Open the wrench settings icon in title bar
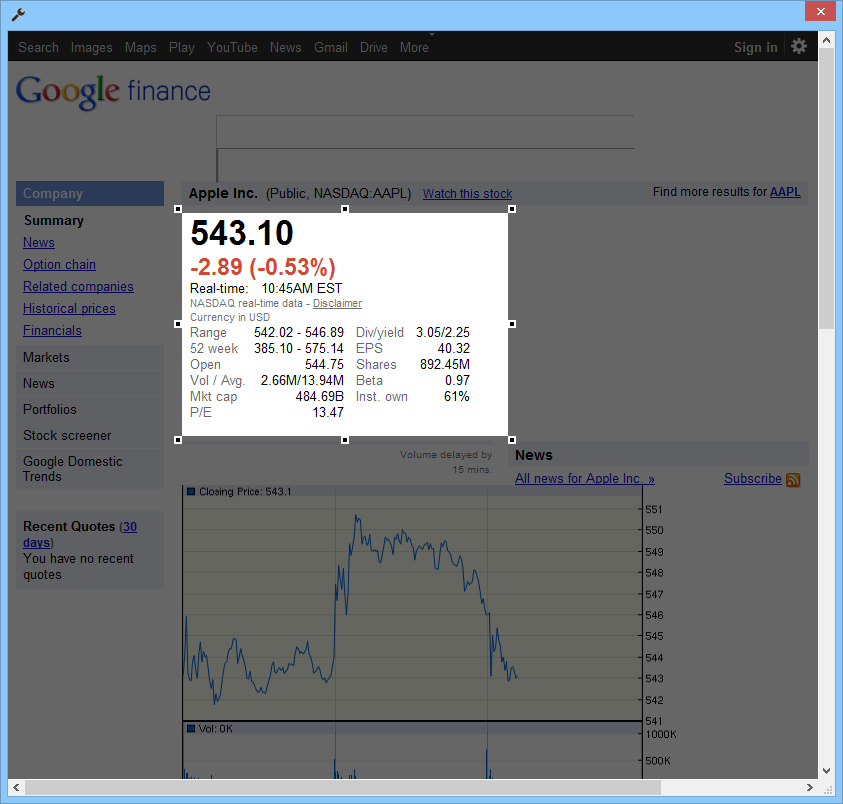This screenshot has height=804, width=843. click(x=18, y=14)
